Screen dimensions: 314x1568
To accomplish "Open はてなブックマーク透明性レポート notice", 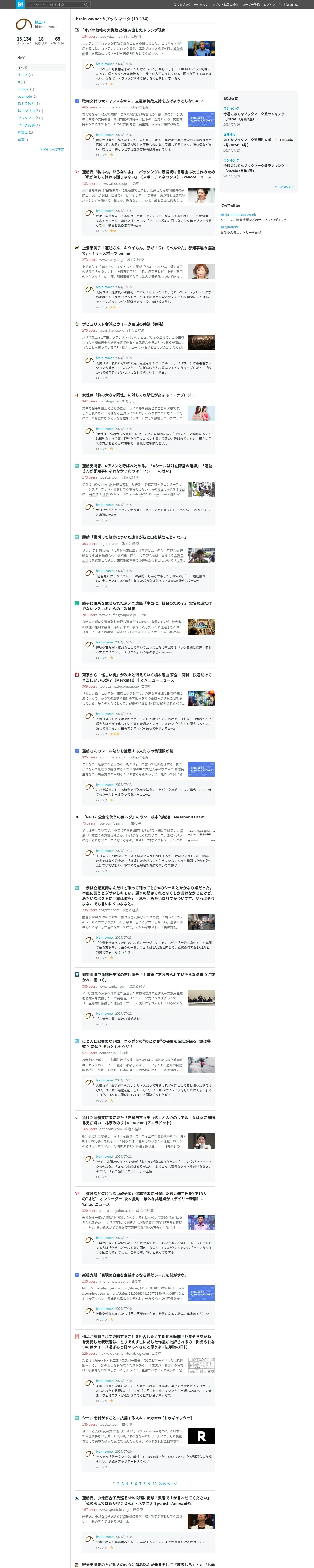I will tap(258, 142).
